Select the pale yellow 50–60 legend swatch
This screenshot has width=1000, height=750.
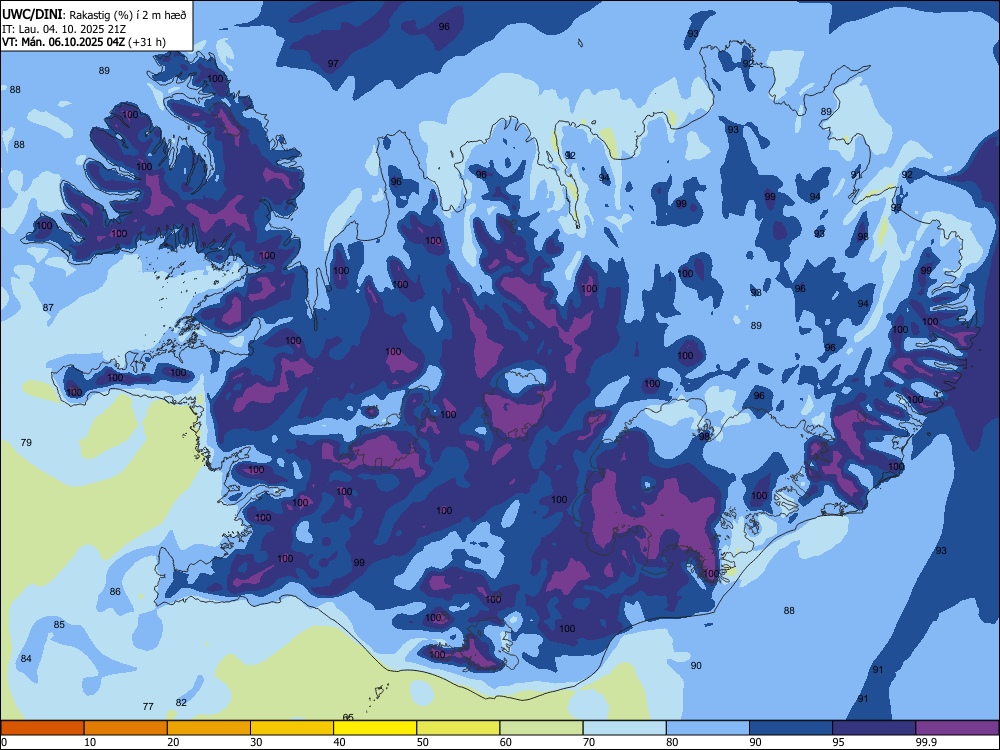click(x=458, y=728)
